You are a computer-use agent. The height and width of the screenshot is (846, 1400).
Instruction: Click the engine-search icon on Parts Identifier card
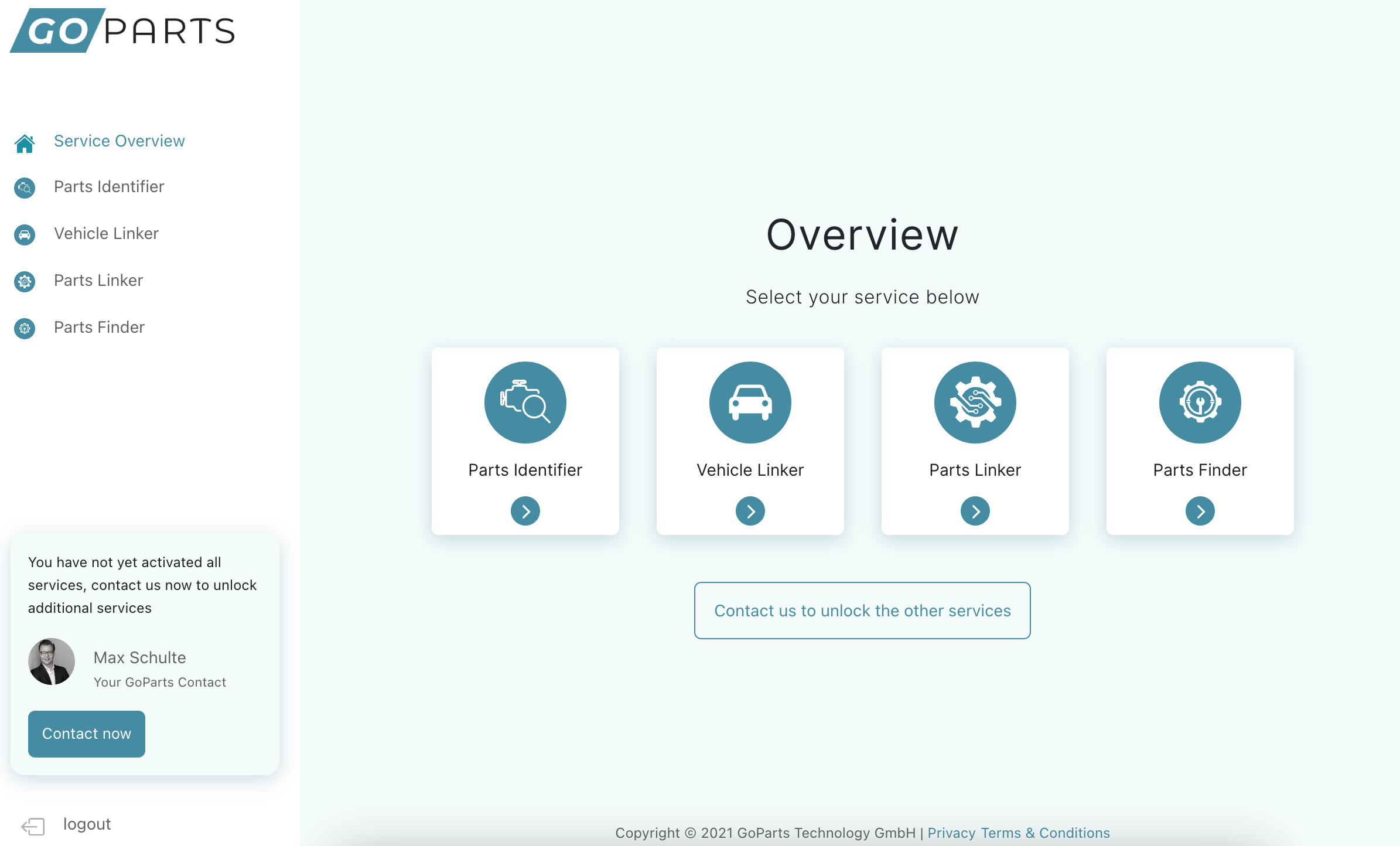click(525, 402)
